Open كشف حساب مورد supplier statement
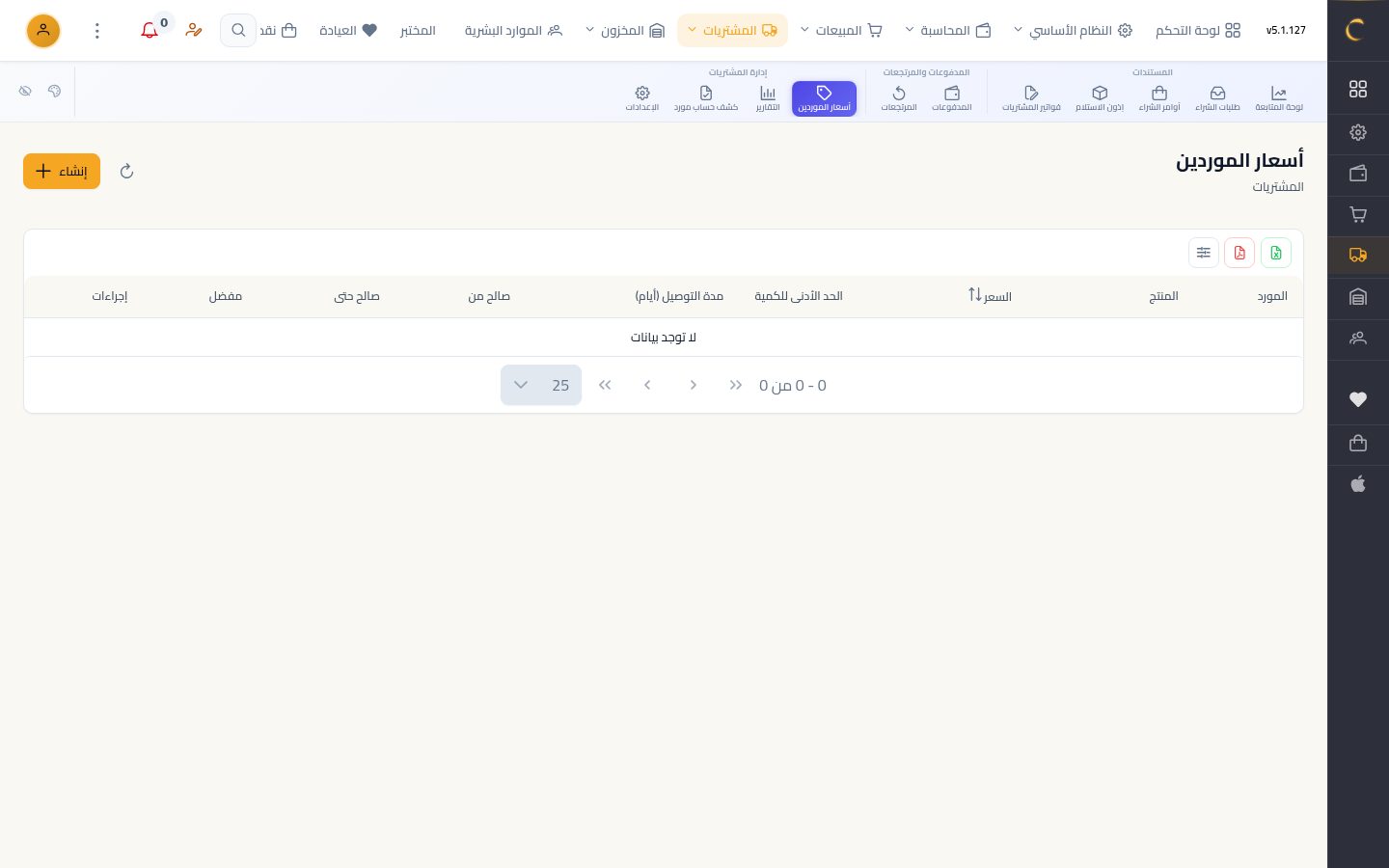The width and height of the screenshot is (1389, 868). [x=706, y=98]
